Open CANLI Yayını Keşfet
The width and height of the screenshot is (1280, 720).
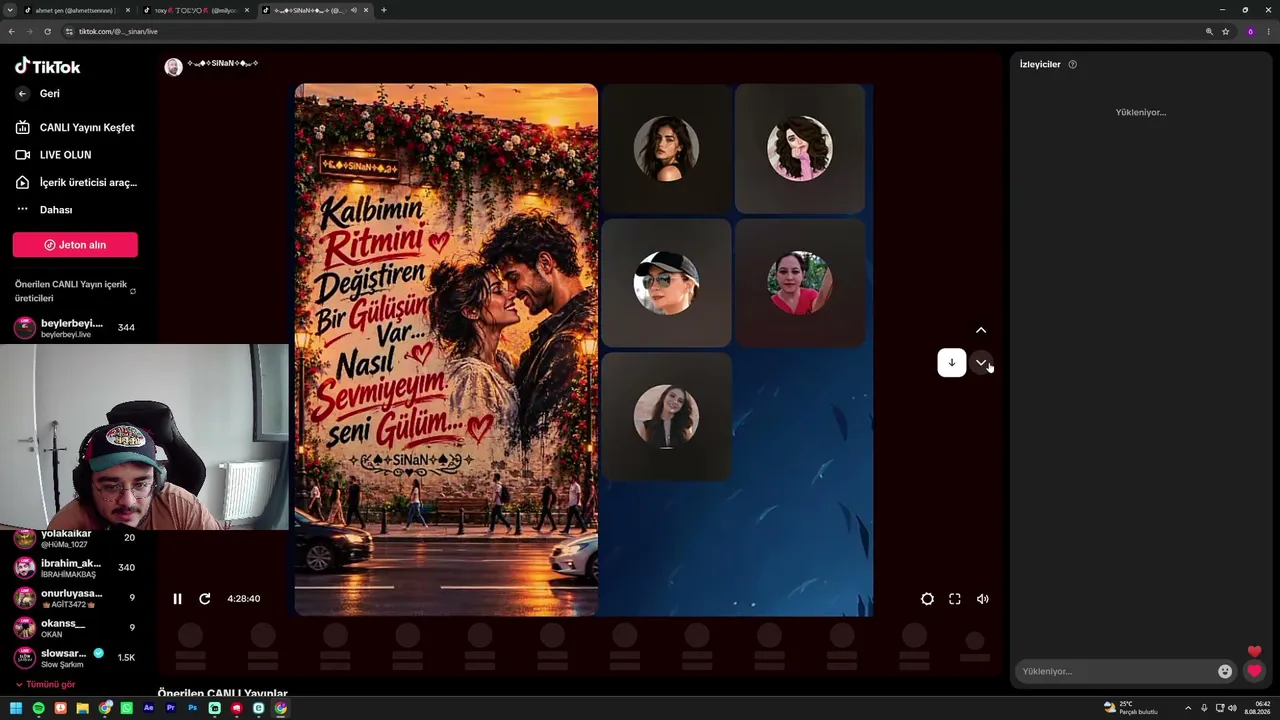(76, 127)
